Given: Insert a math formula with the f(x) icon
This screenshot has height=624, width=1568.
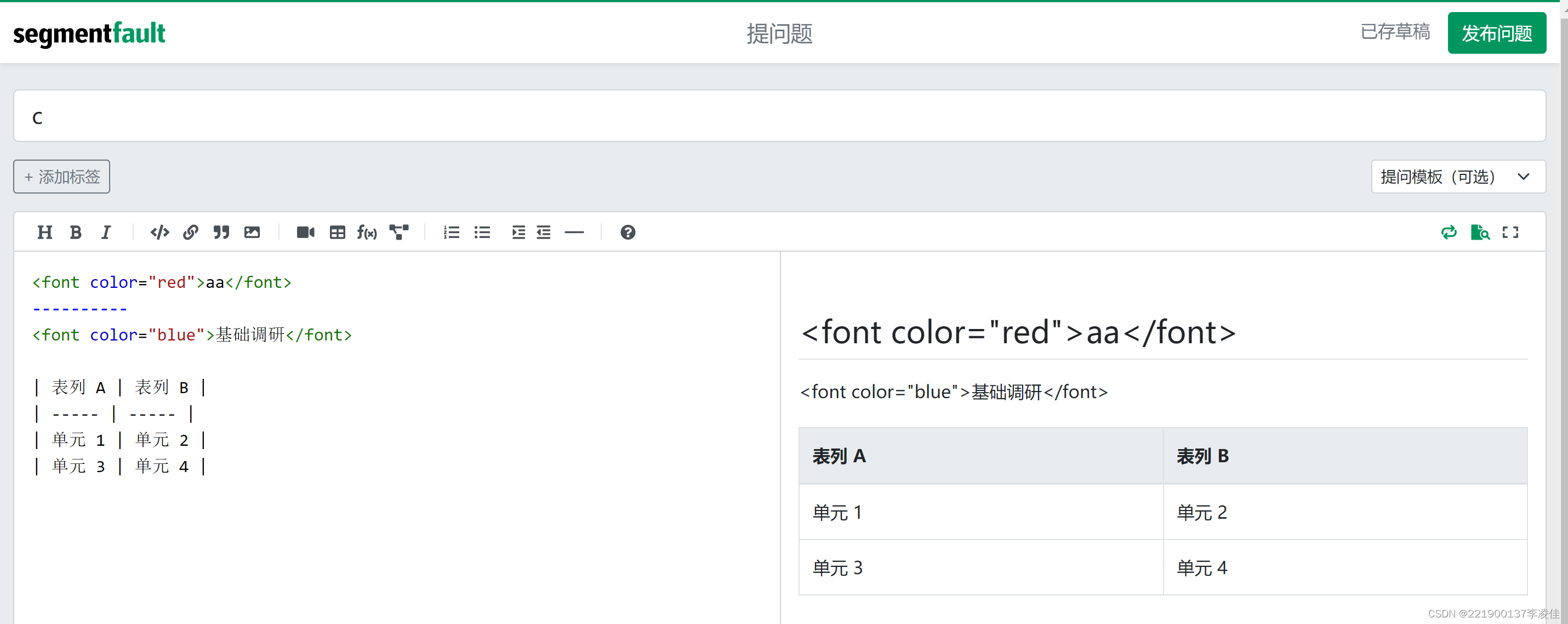Looking at the screenshot, I should [367, 232].
